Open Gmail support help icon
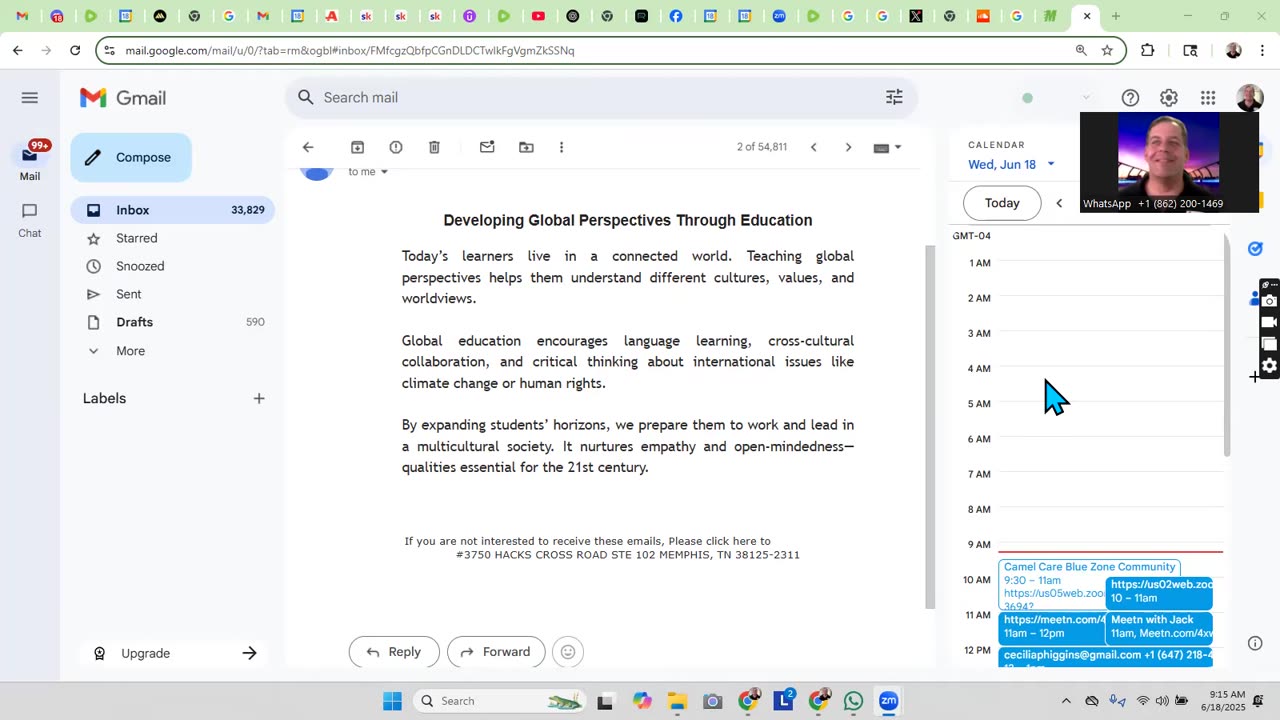The width and height of the screenshot is (1280, 720). (x=1130, y=98)
